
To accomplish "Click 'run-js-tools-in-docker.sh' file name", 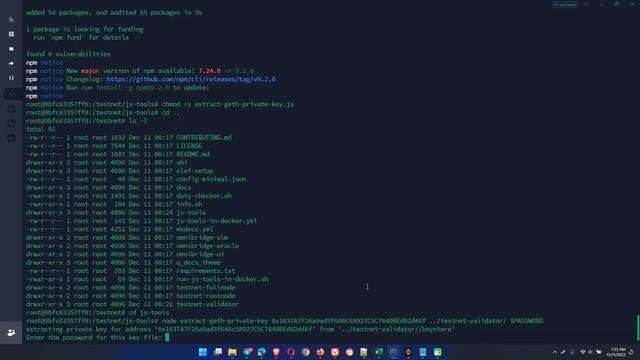I will 222,279.
